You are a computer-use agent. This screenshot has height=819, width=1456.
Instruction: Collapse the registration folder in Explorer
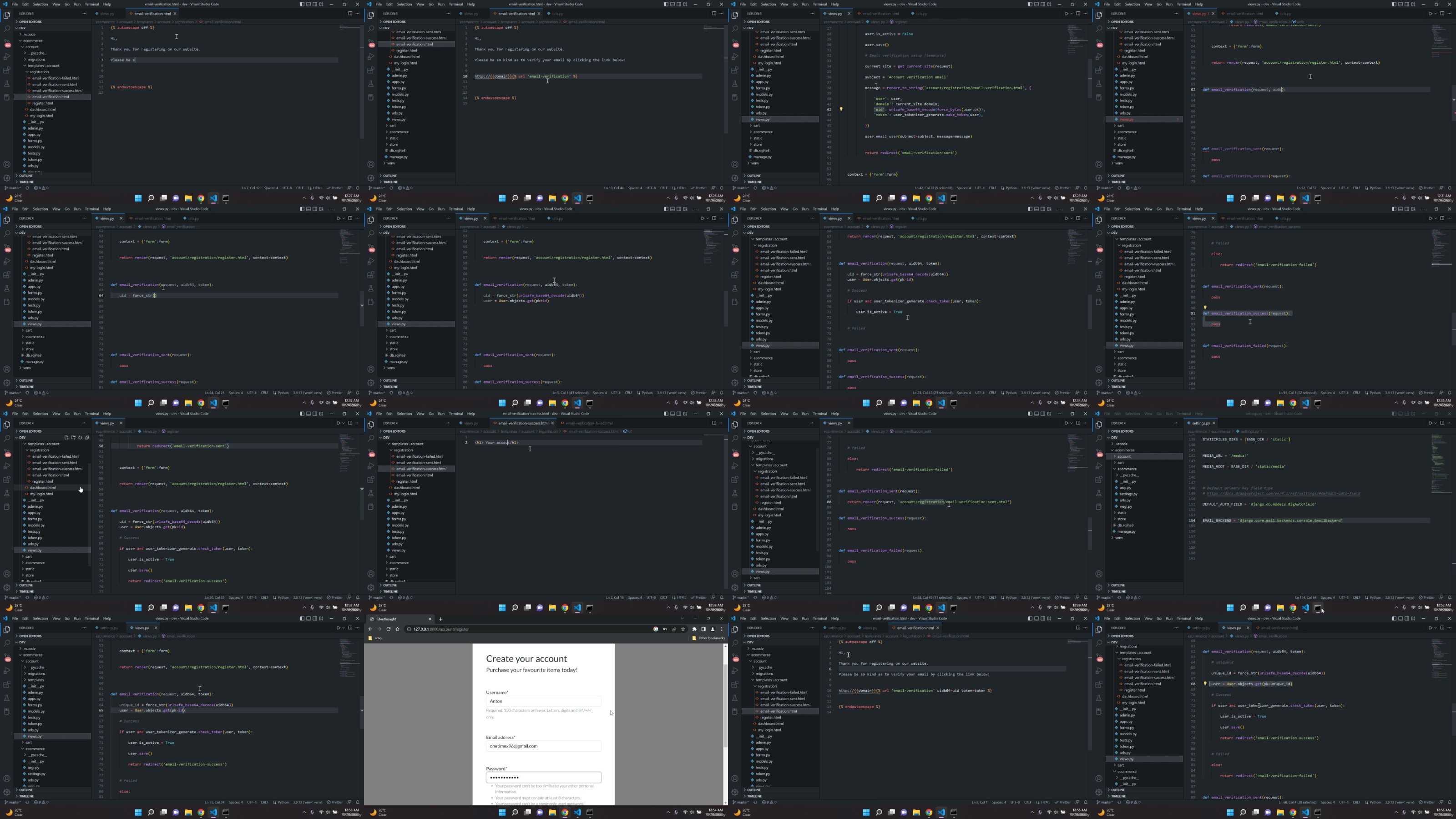pos(40,72)
